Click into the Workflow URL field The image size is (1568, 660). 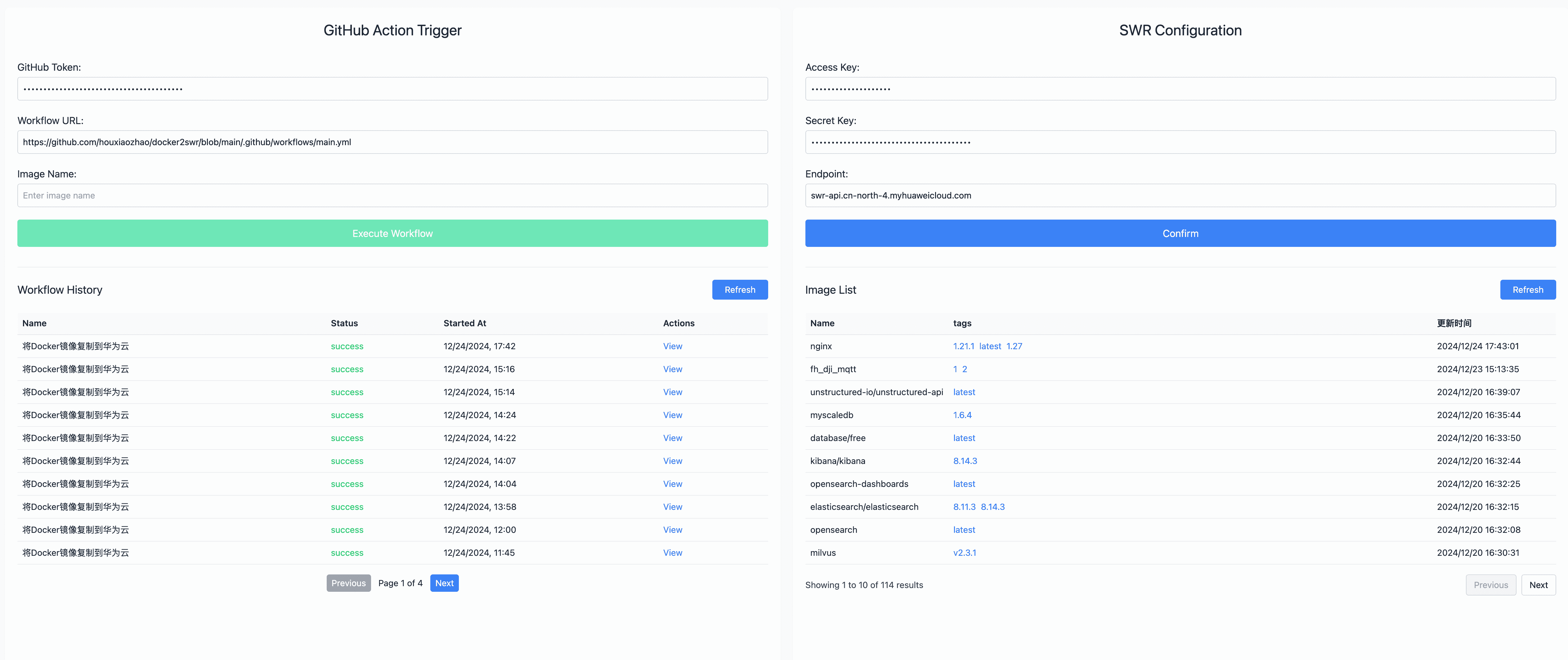click(392, 142)
